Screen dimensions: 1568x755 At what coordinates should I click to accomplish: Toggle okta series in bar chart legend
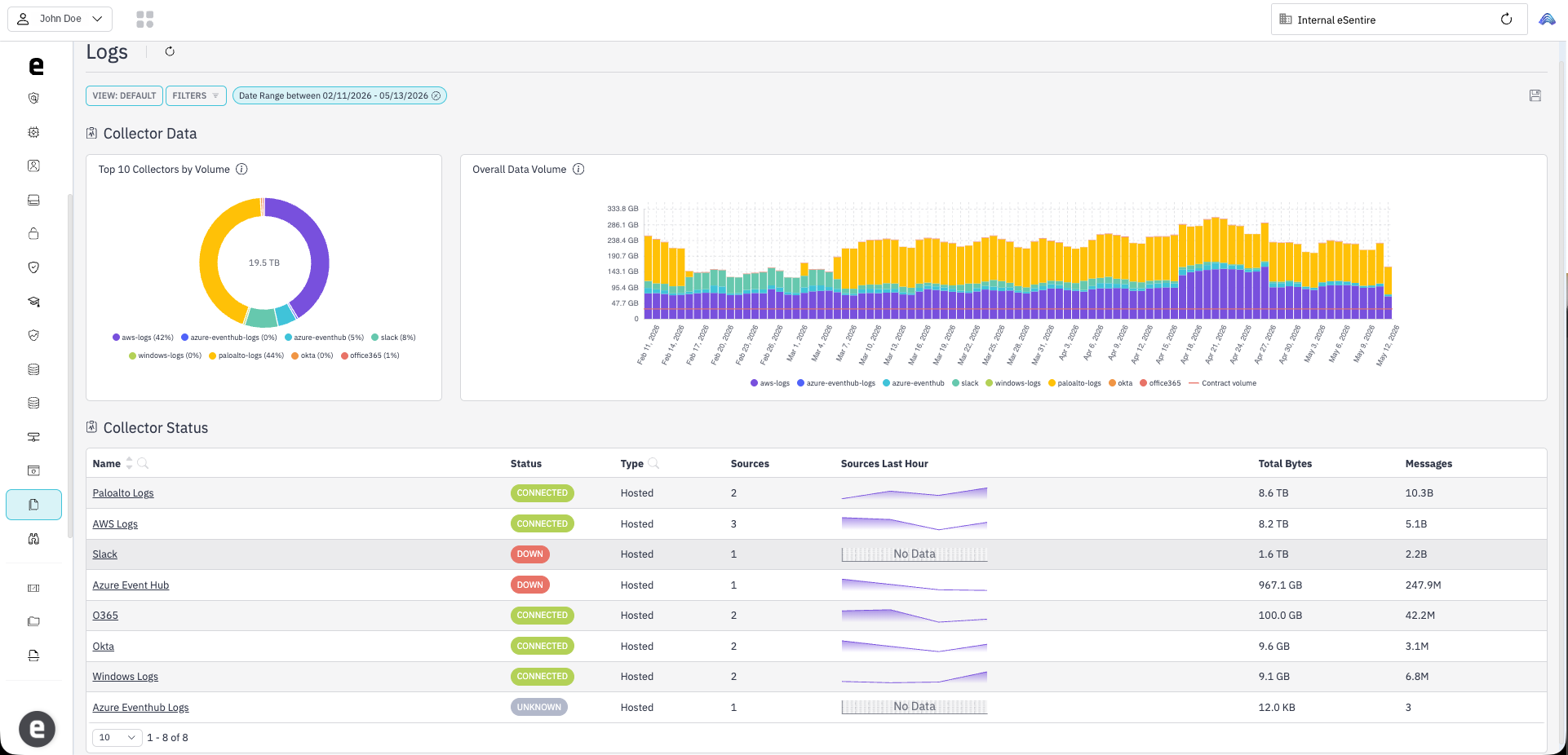click(1121, 383)
